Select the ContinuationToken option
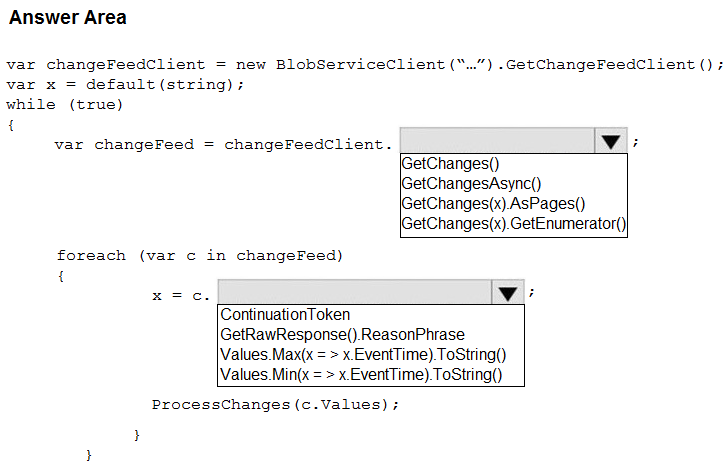 pyautogui.click(x=285, y=314)
